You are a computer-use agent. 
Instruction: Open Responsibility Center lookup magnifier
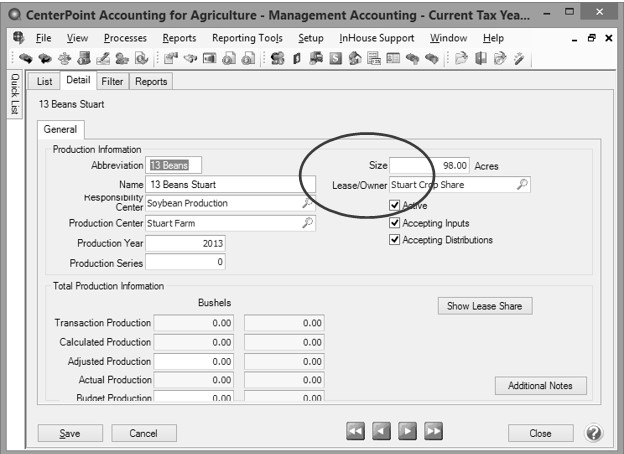tap(307, 203)
